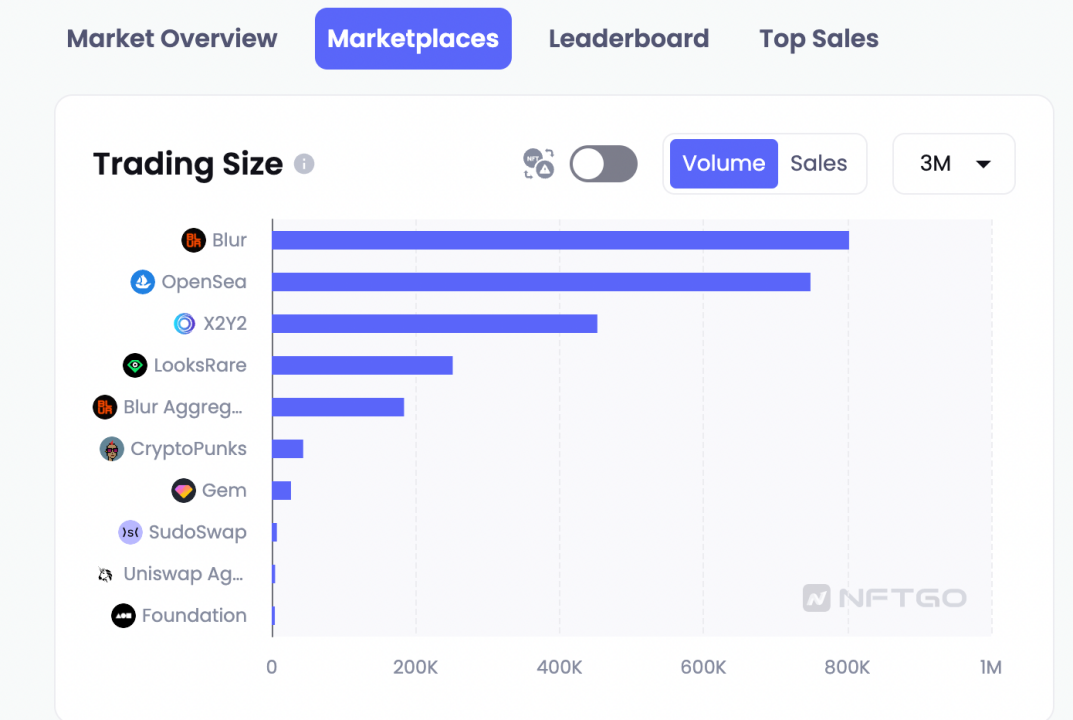Toggle the NFT swap filter switch
Image resolution: width=1073 pixels, height=720 pixels.
tap(604, 164)
